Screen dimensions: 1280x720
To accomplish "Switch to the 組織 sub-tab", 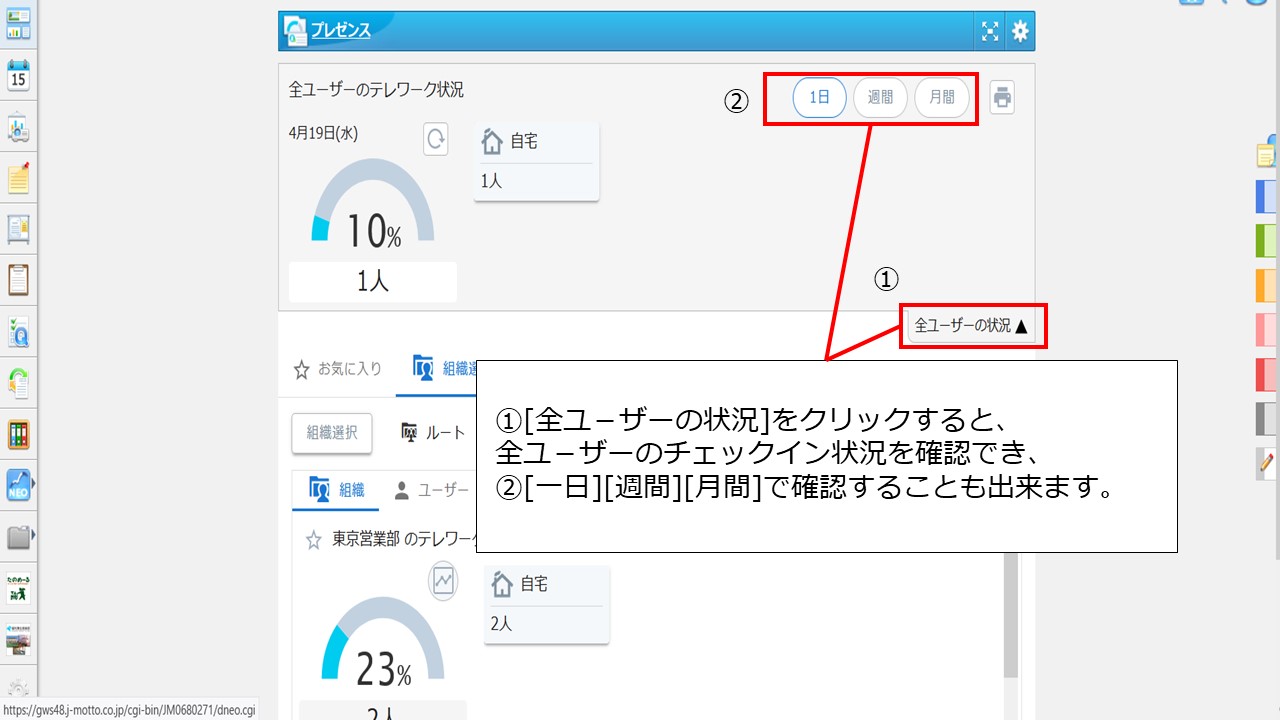I will [337, 490].
